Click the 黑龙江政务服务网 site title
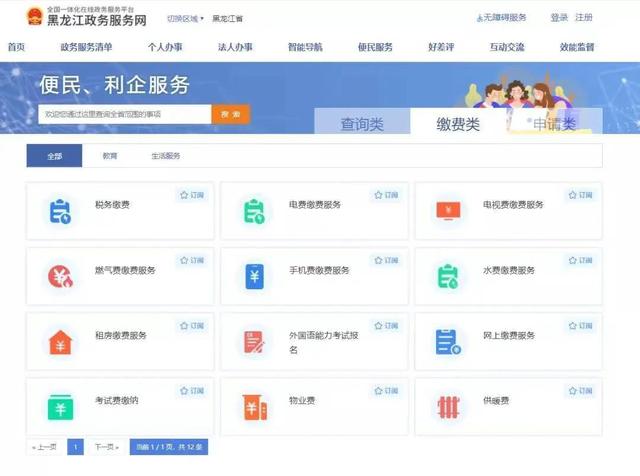Image resolution: width=640 pixels, height=476 pixels. (x=97, y=20)
